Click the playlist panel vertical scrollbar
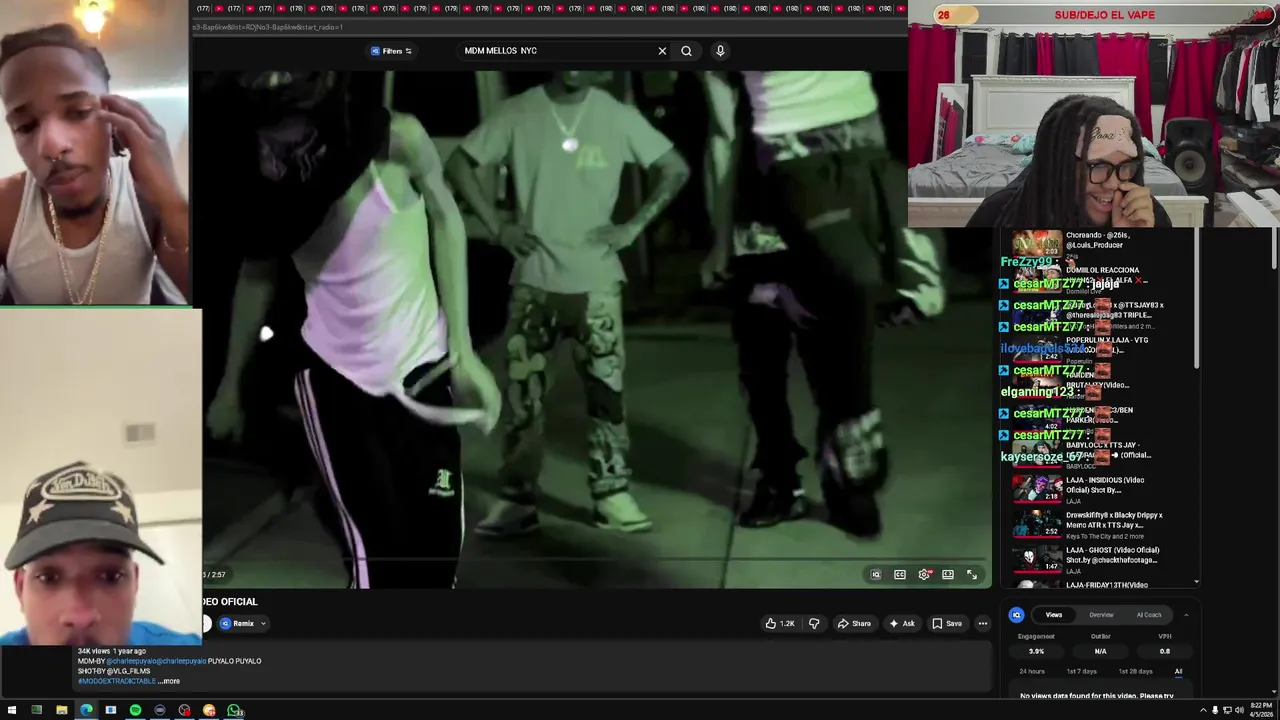This screenshot has height=720, width=1280. tap(1196, 298)
